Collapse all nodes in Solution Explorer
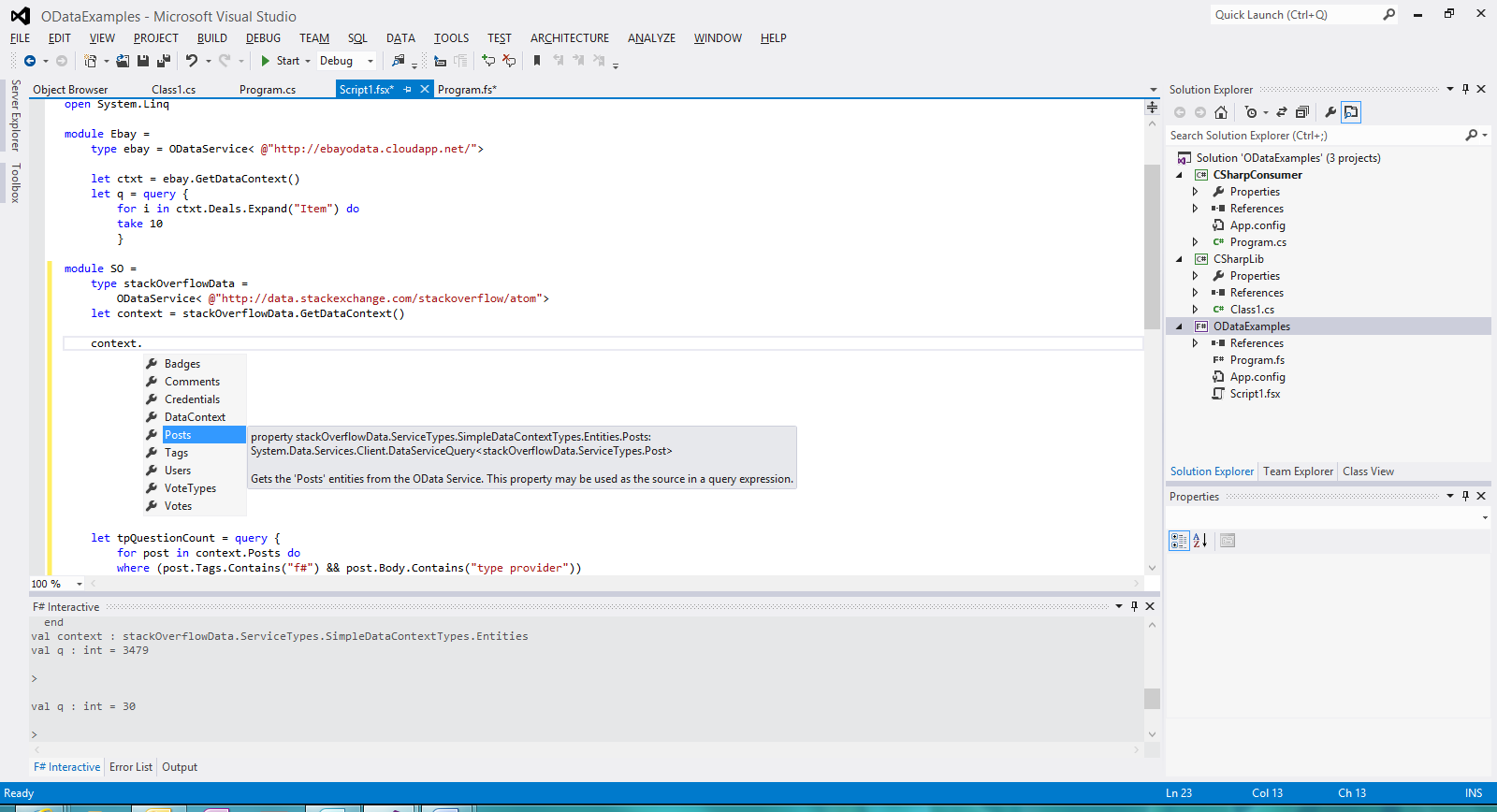The image size is (1497, 812). point(1301,112)
